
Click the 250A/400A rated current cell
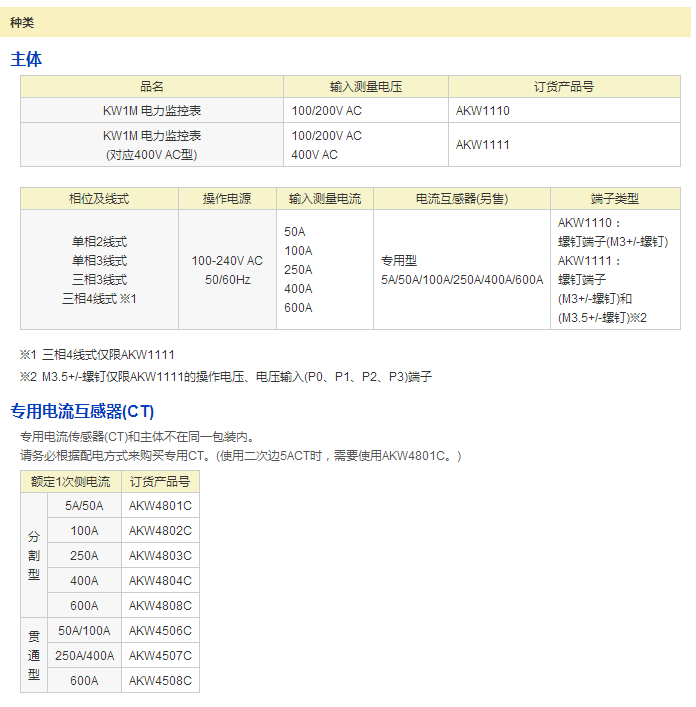[84, 656]
